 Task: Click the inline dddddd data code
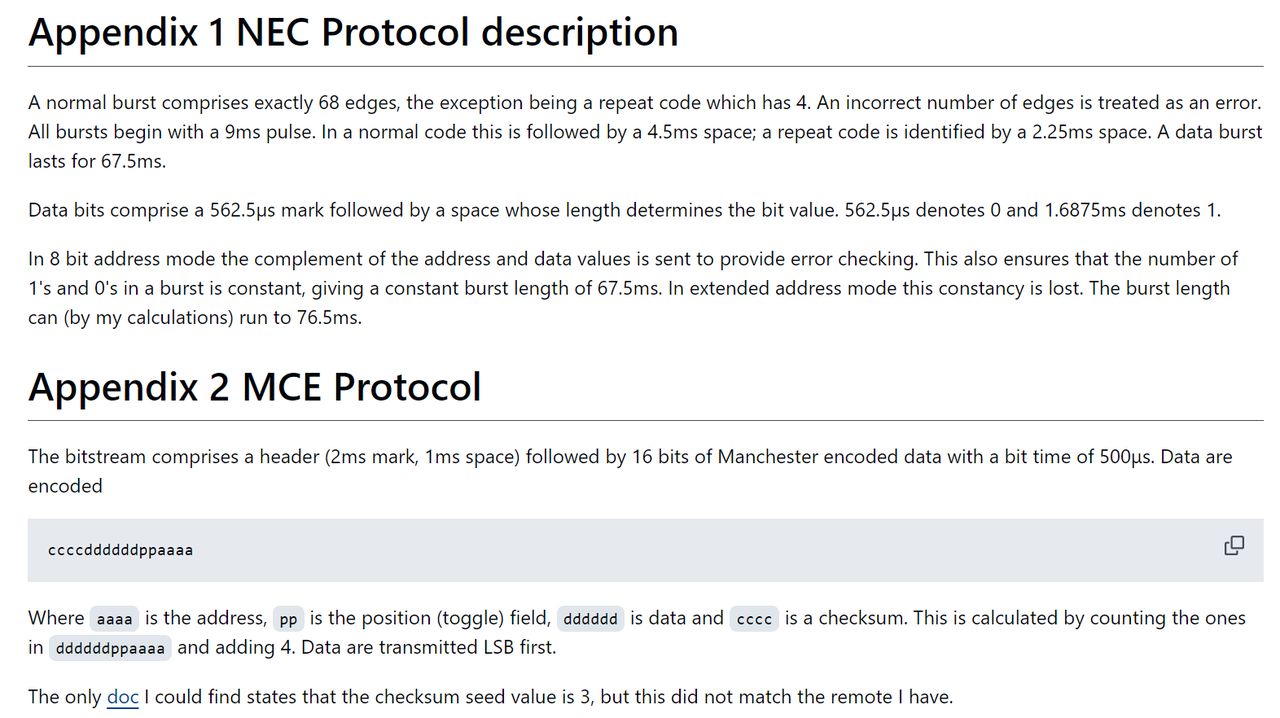point(590,619)
